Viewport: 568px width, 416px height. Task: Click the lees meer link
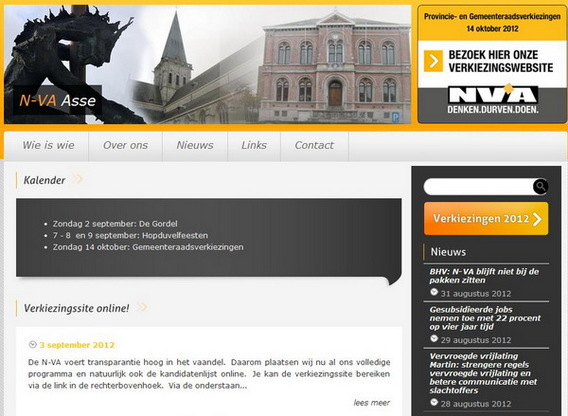coord(372,403)
